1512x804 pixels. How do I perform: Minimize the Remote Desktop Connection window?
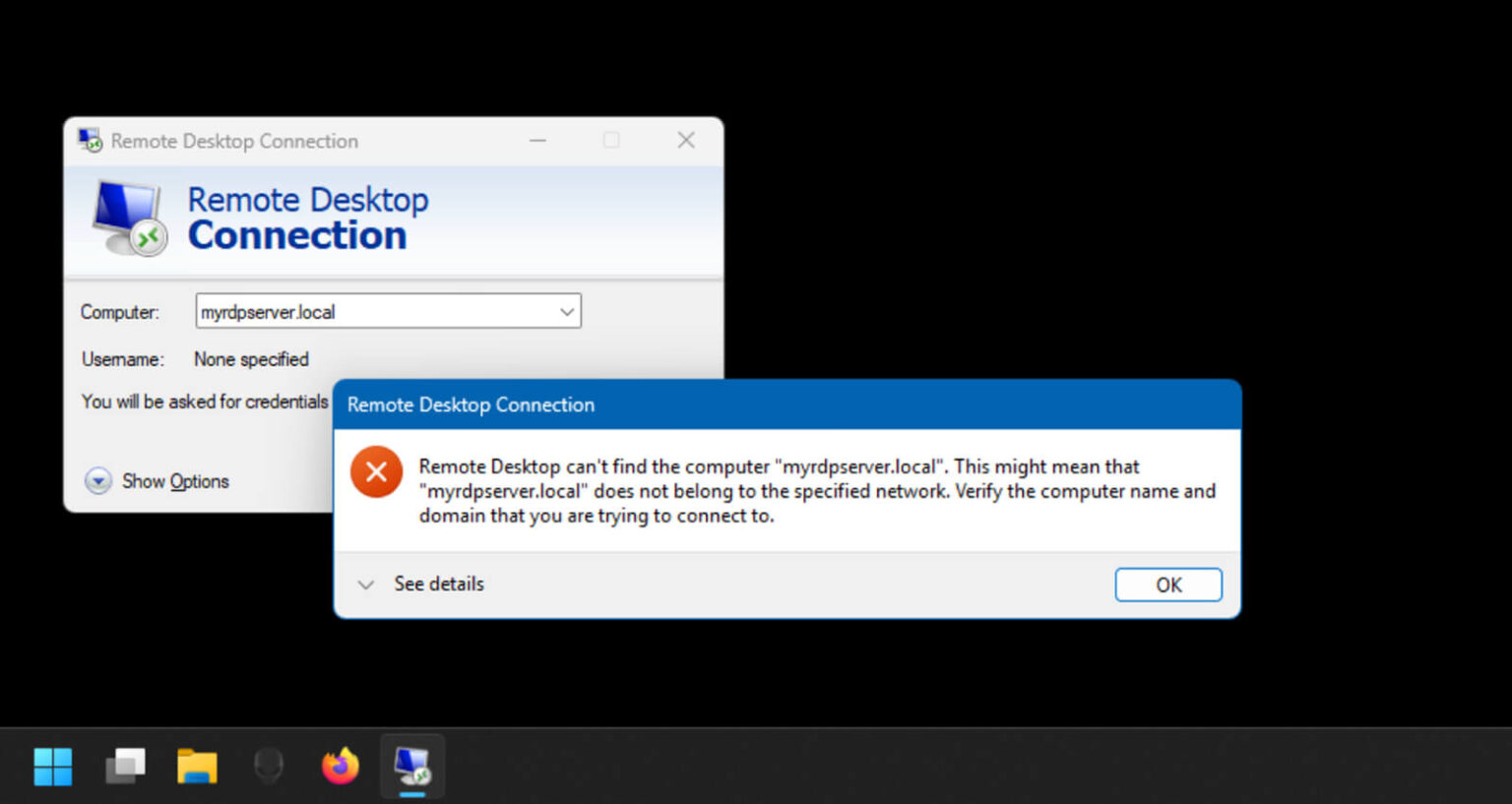pyautogui.click(x=537, y=141)
